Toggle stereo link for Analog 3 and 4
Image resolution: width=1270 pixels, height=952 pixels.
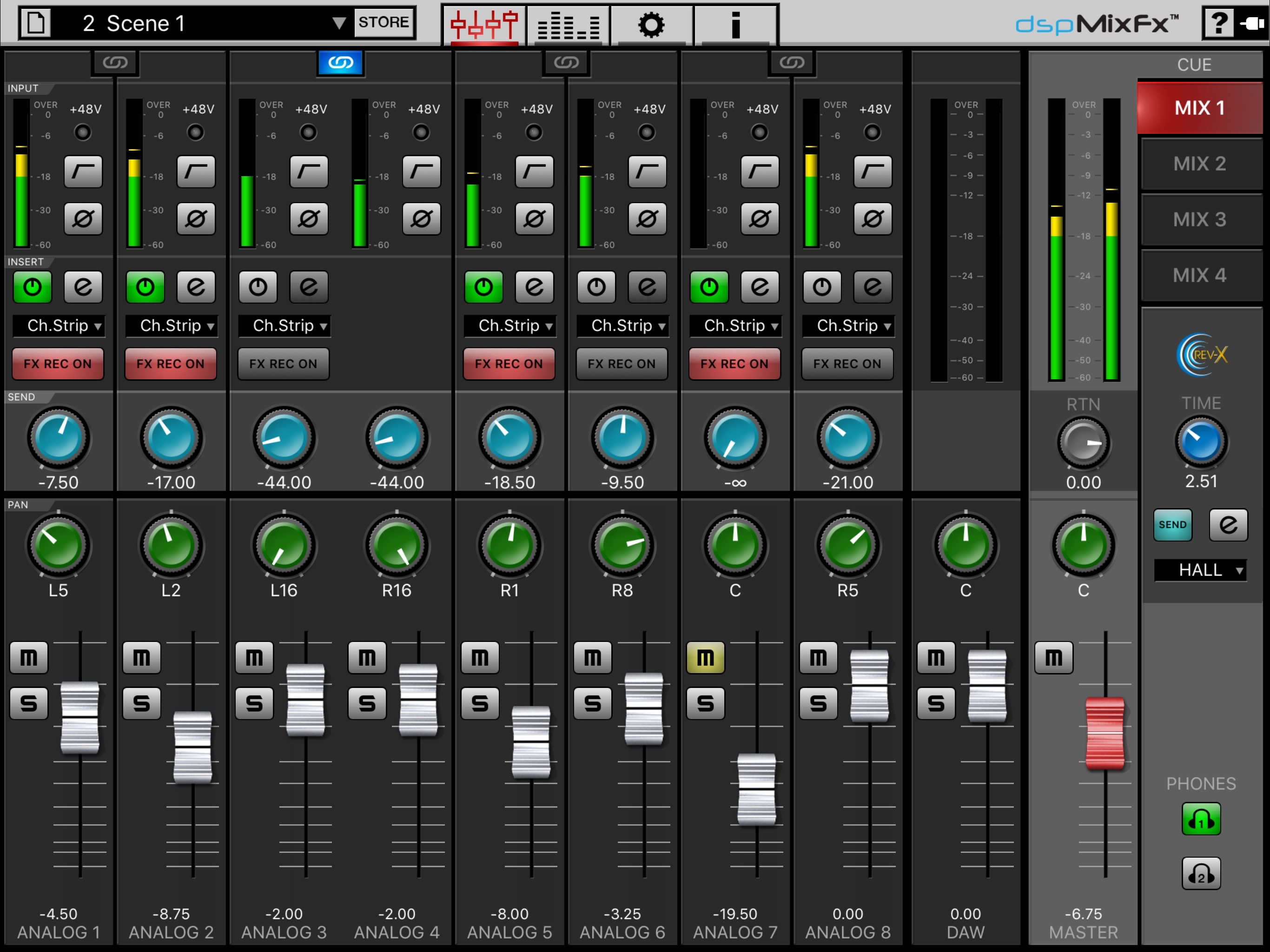pos(340,63)
